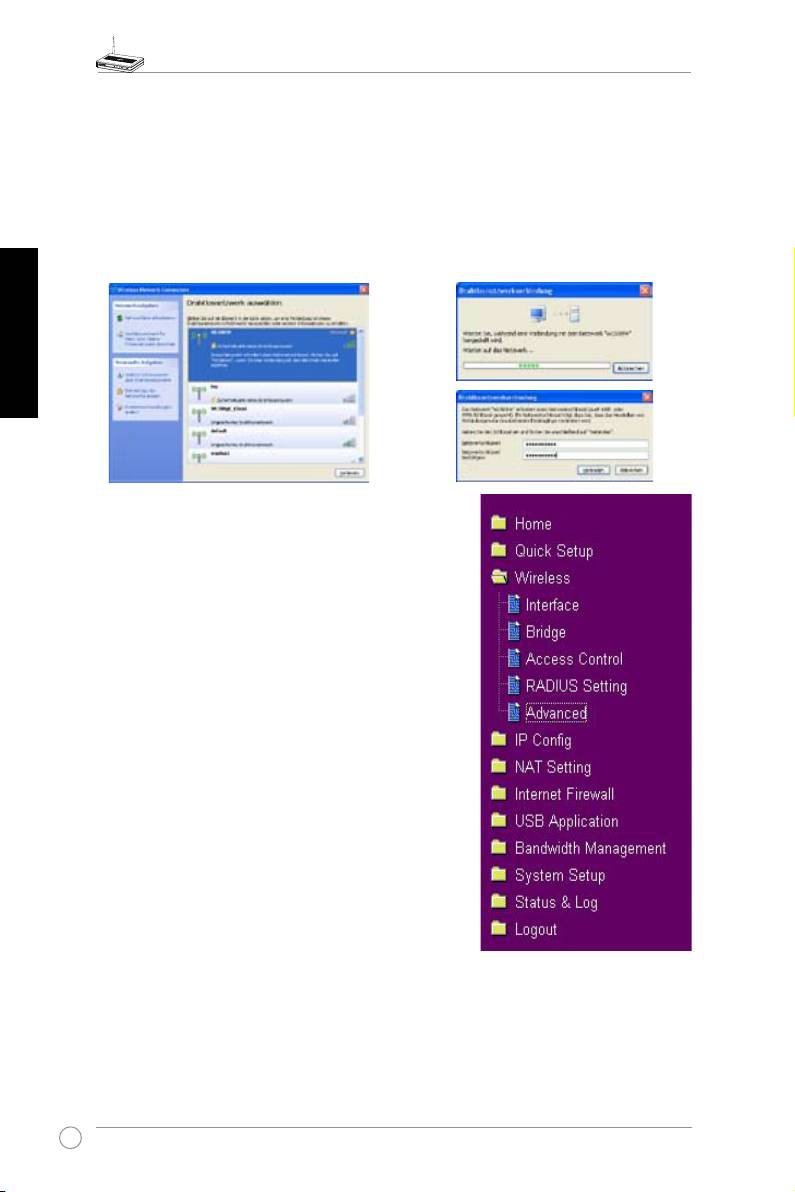This screenshot has height=1192, width=795.
Task: Click the Status & Log folder icon
Action: pos(498,902)
